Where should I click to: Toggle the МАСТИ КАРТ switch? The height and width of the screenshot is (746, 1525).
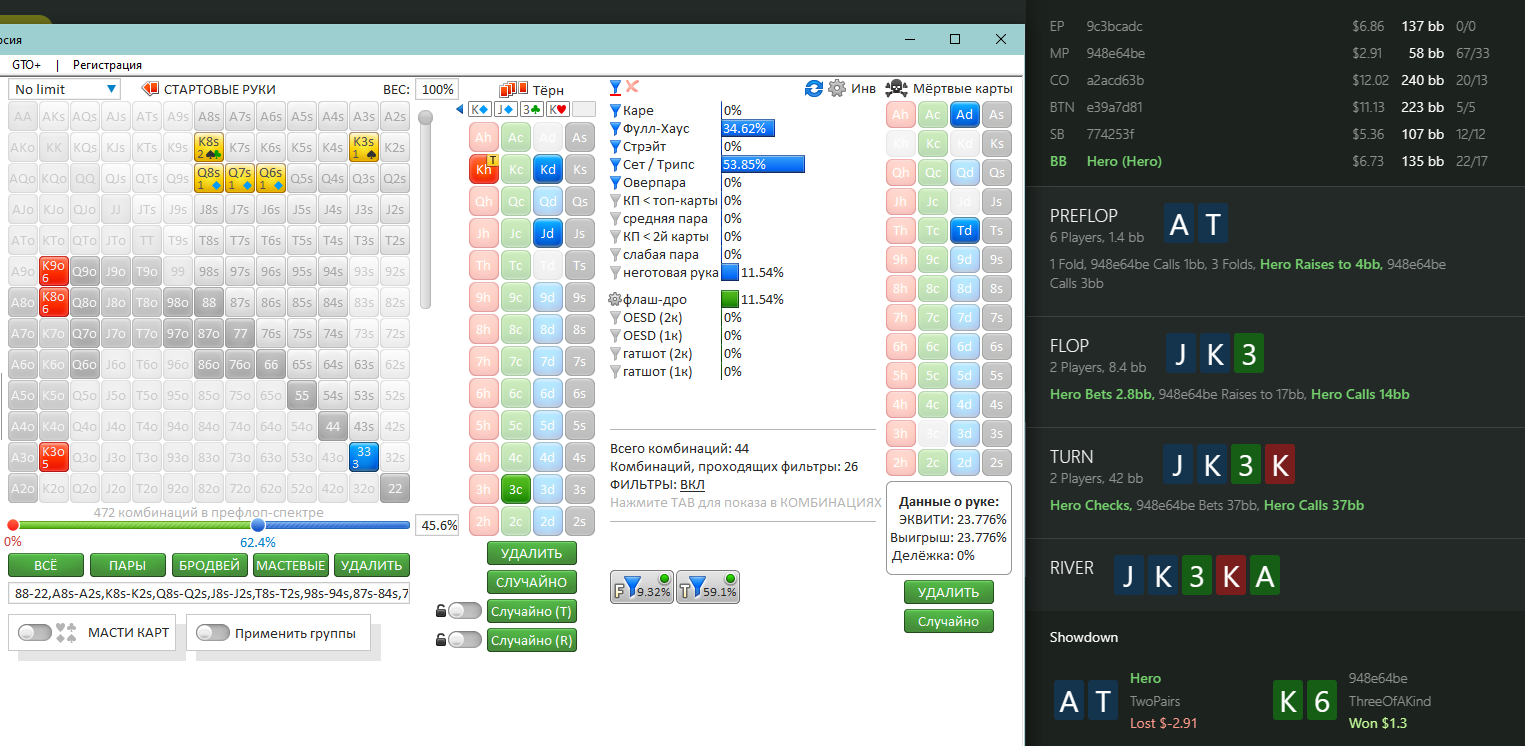(x=35, y=632)
